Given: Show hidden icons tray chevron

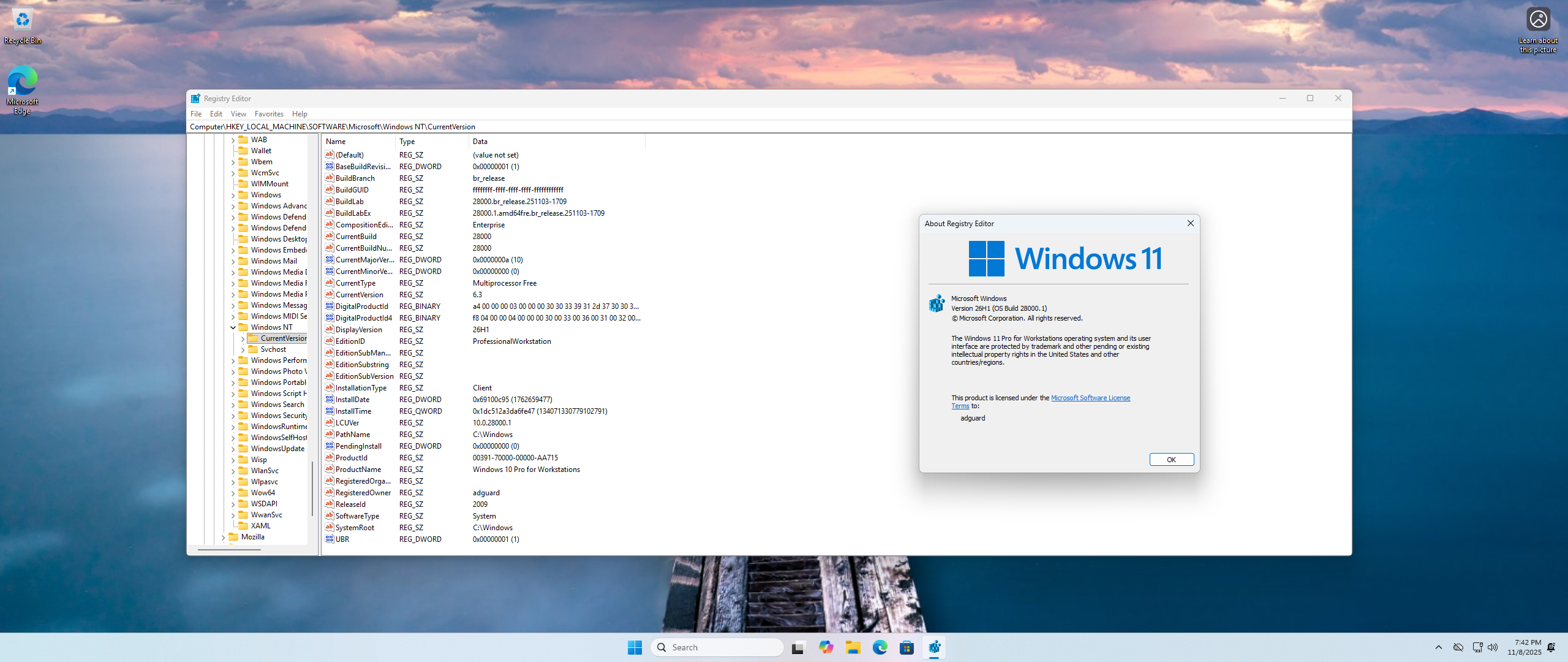Looking at the screenshot, I should pyautogui.click(x=1438, y=647).
